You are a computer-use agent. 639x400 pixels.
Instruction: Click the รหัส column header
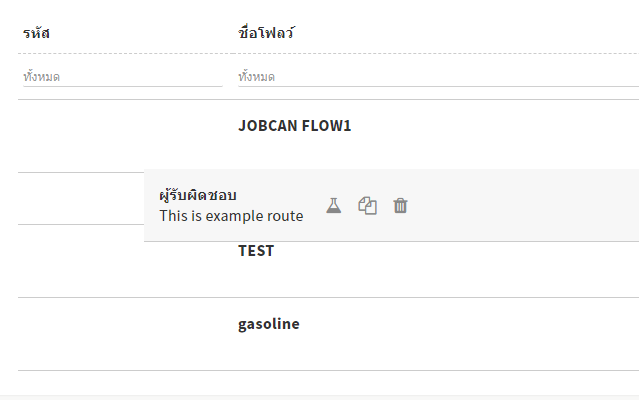point(36,33)
